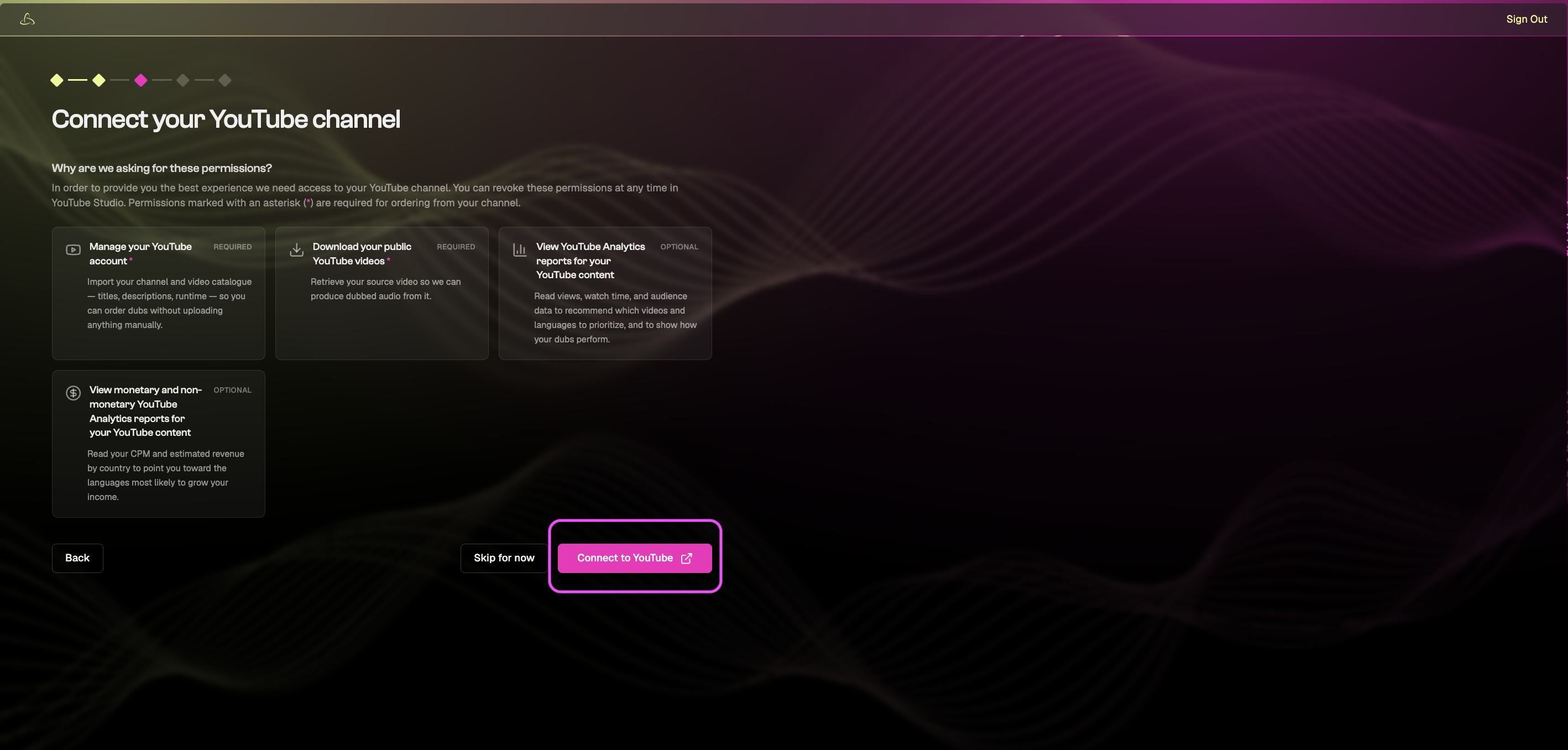Click the 'Manage your YouTube account' title

pos(140,254)
